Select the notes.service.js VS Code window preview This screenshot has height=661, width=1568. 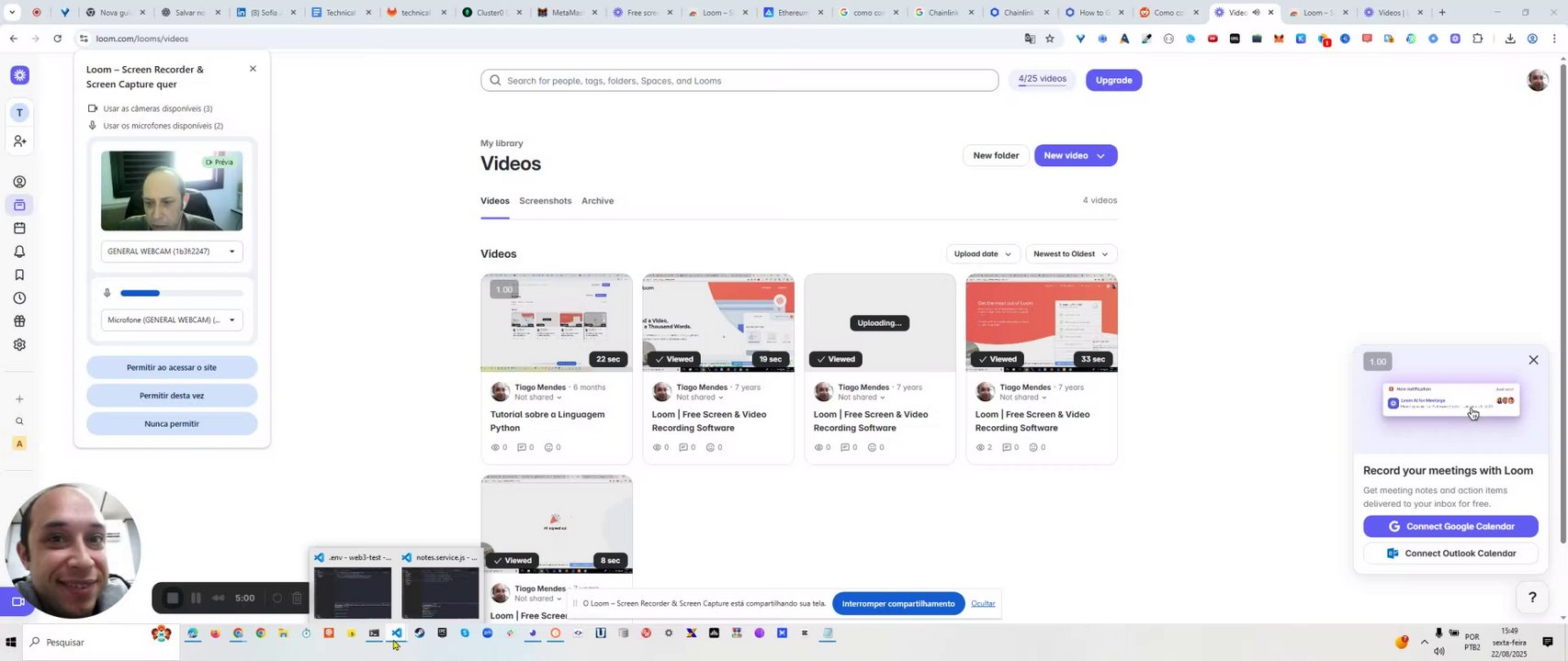point(440,584)
